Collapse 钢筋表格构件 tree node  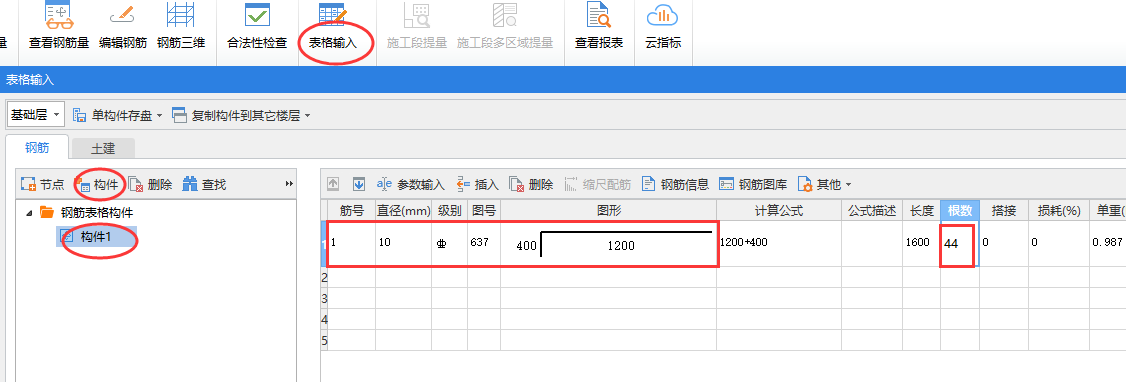[29, 213]
